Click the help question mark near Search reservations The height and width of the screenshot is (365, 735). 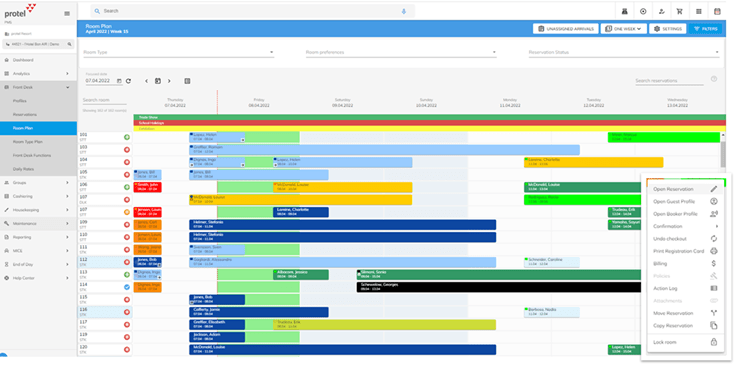[714, 79]
